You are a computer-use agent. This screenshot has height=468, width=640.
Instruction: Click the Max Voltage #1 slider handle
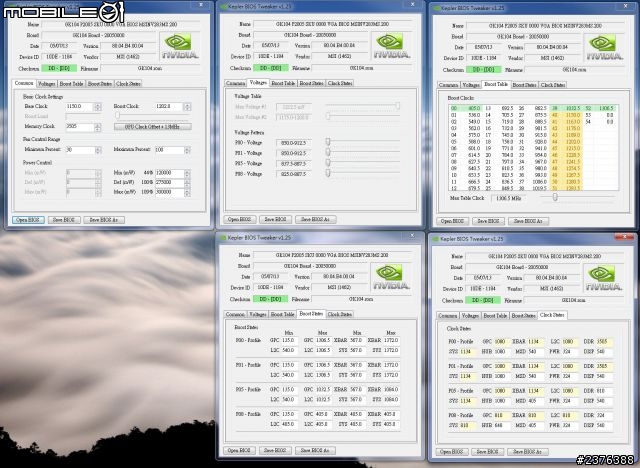[x=397, y=106]
